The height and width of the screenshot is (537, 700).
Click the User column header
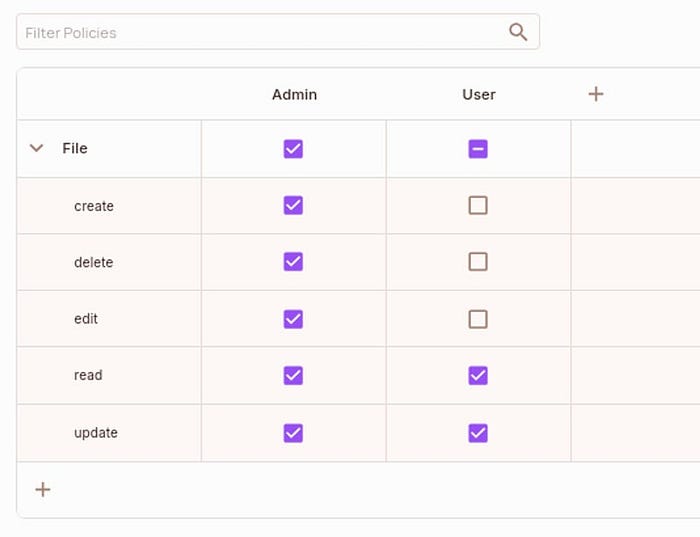coord(479,94)
